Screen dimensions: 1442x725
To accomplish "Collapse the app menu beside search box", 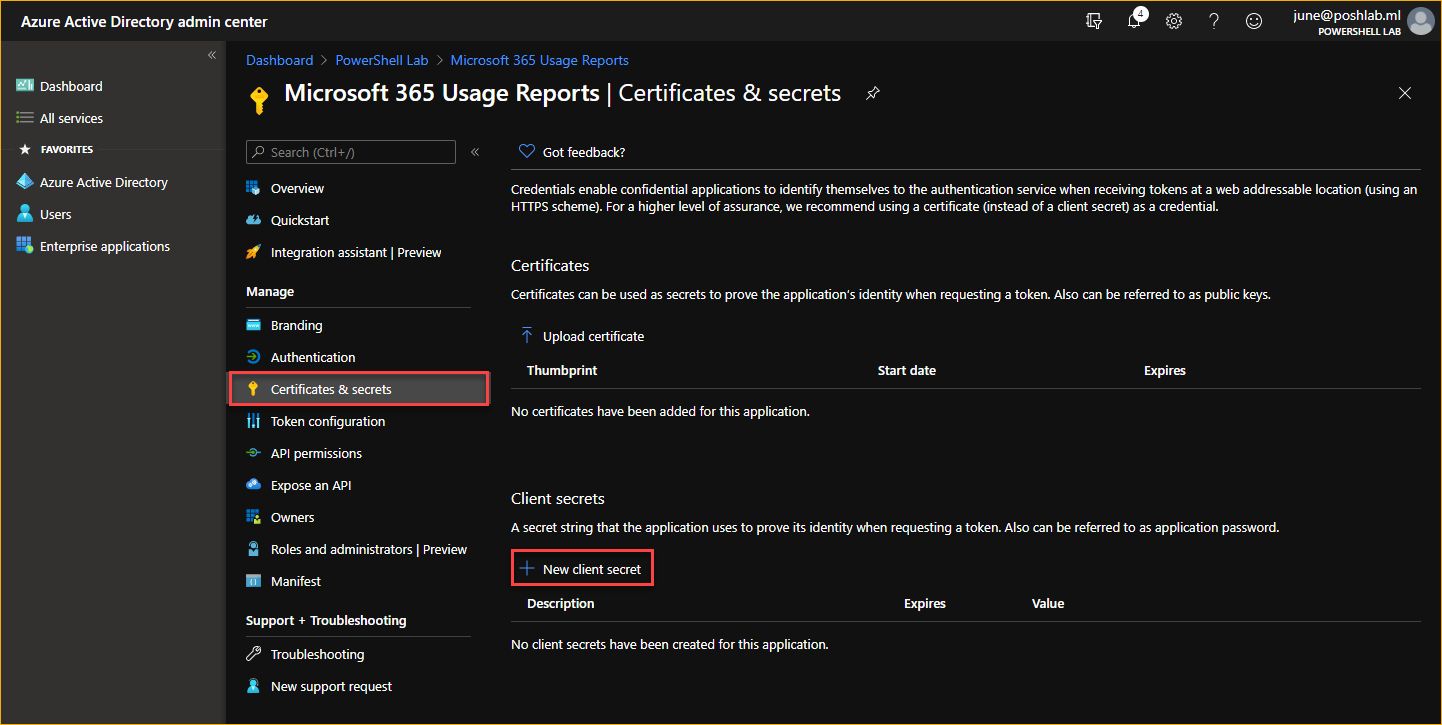I will coord(475,152).
